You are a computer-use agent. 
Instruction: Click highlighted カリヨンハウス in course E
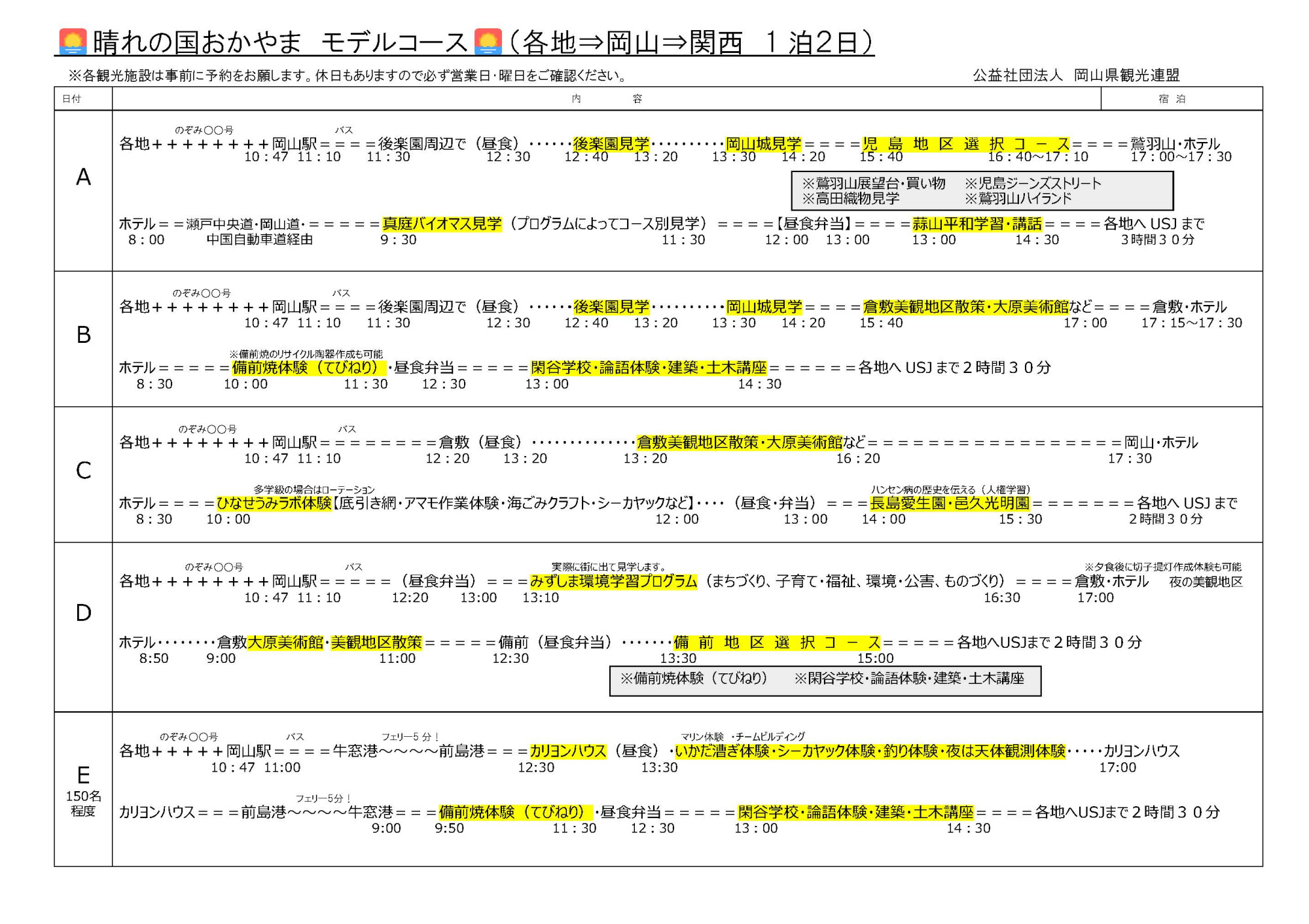[x=568, y=751]
